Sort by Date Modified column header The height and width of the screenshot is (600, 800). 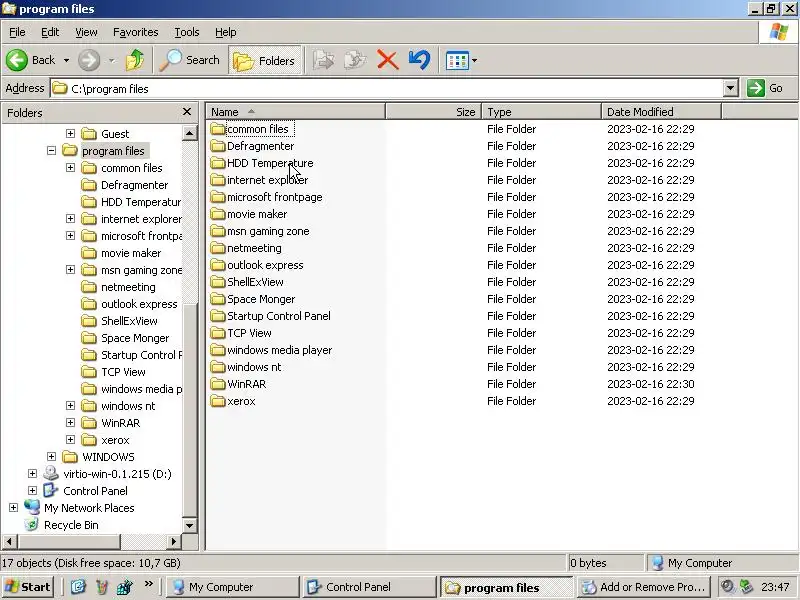point(661,112)
